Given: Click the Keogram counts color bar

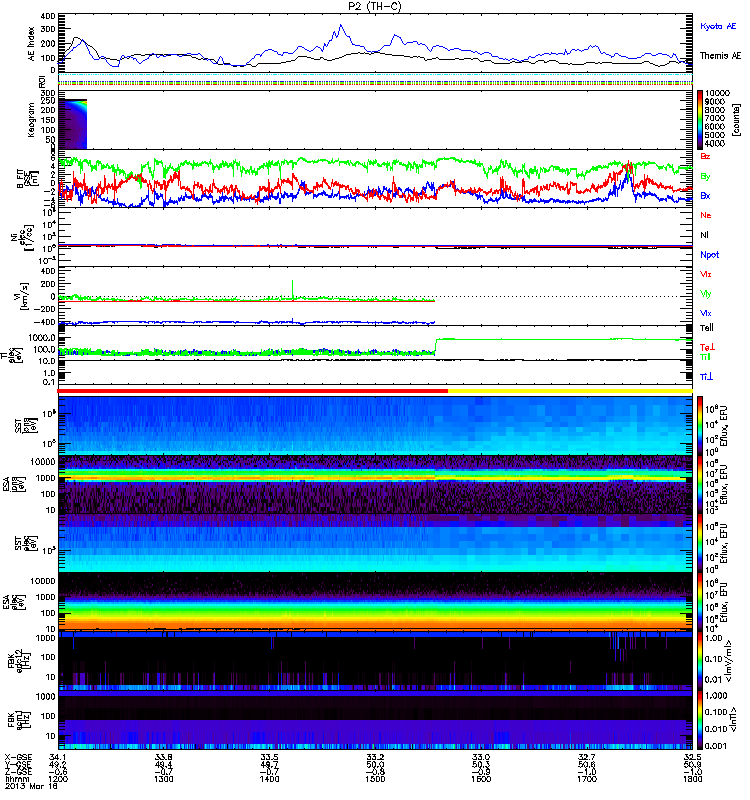Looking at the screenshot, I should [x=700, y=119].
